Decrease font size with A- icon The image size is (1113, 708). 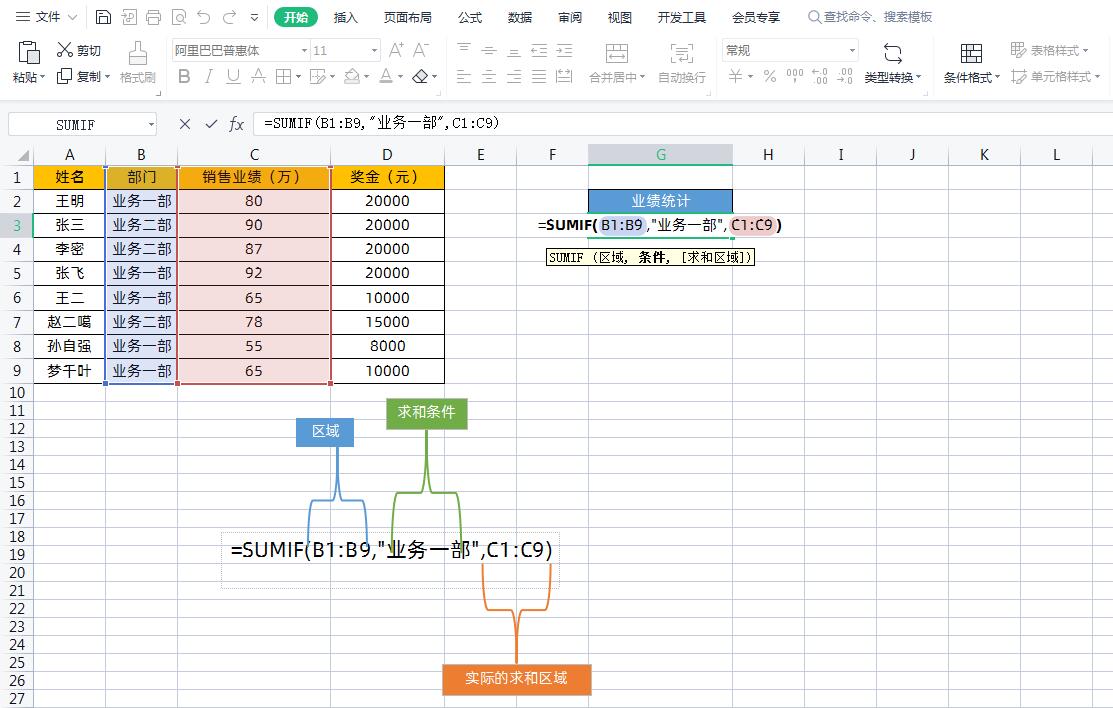coord(421,50)
